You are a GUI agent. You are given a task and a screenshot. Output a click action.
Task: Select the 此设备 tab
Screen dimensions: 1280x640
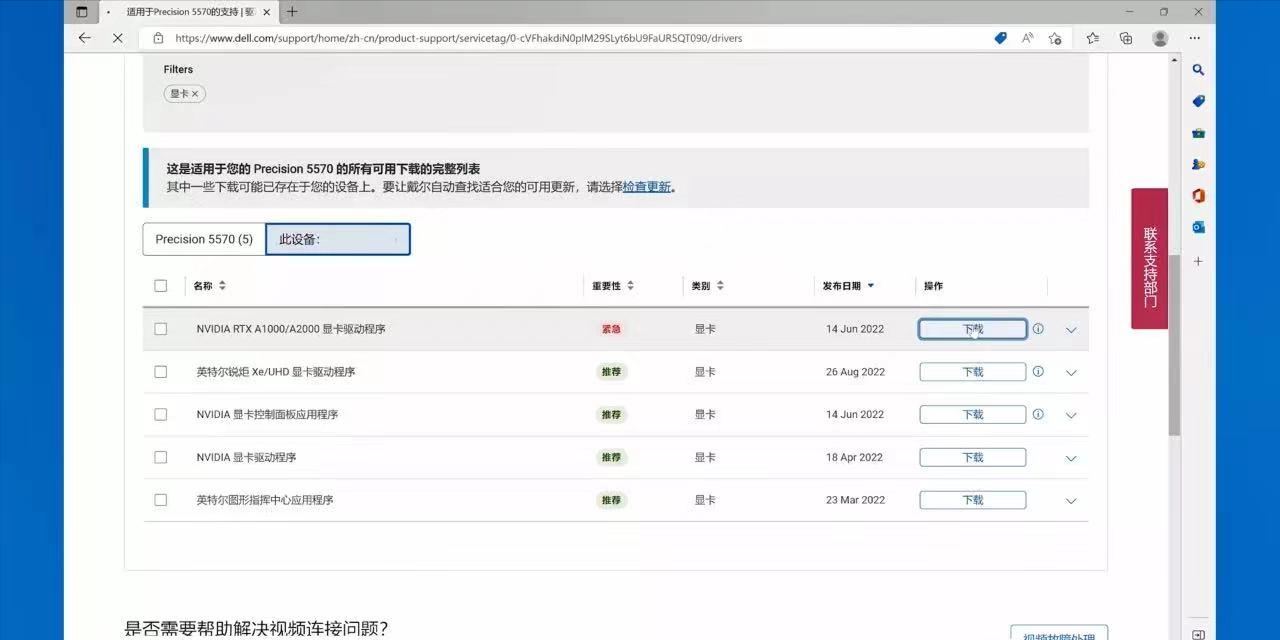tap(337, 238)
